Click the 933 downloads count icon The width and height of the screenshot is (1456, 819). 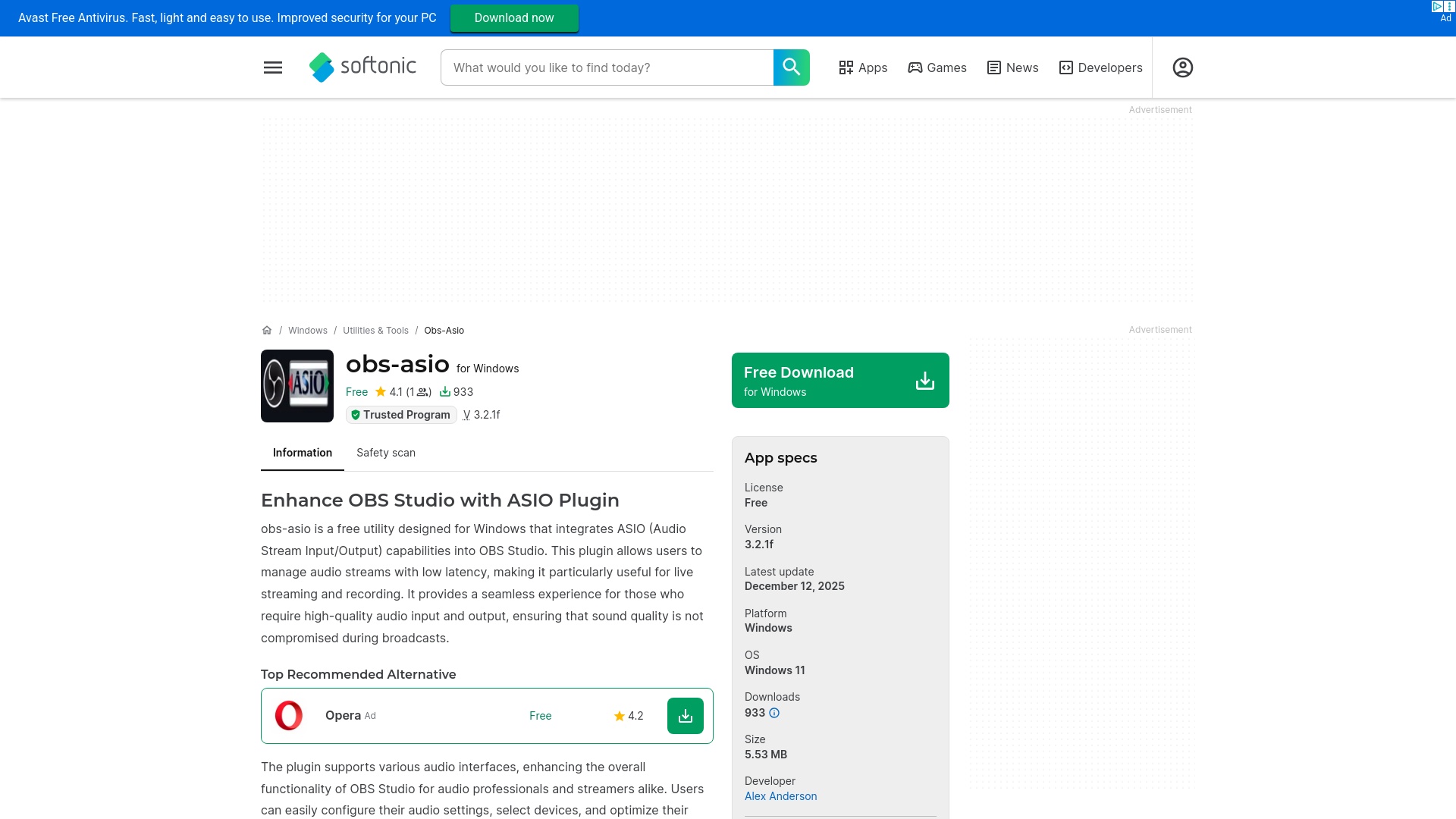point(445,392)
